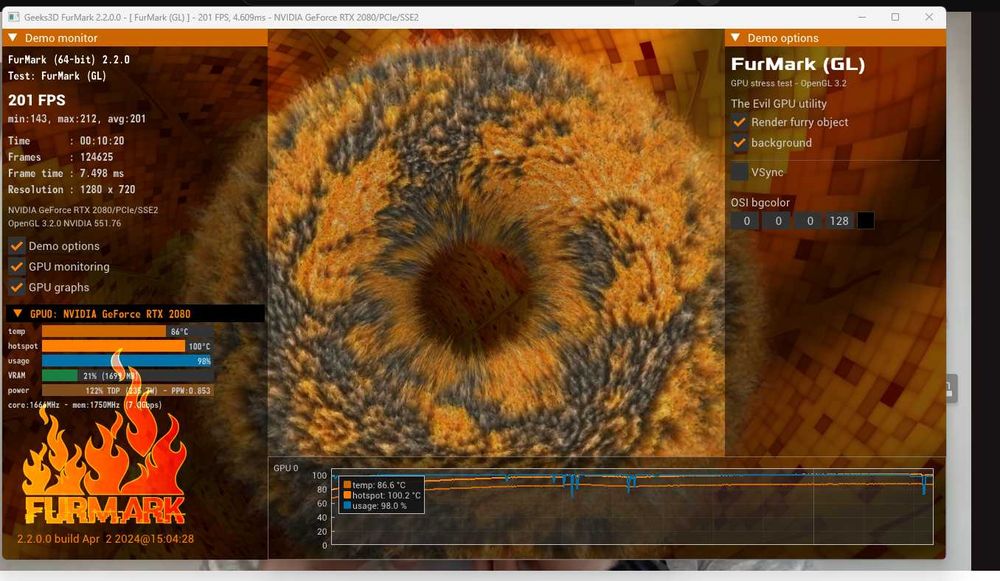Click the VRAM 21% usage bar
Screen dimensions: 1000x581
pos(126,376)
